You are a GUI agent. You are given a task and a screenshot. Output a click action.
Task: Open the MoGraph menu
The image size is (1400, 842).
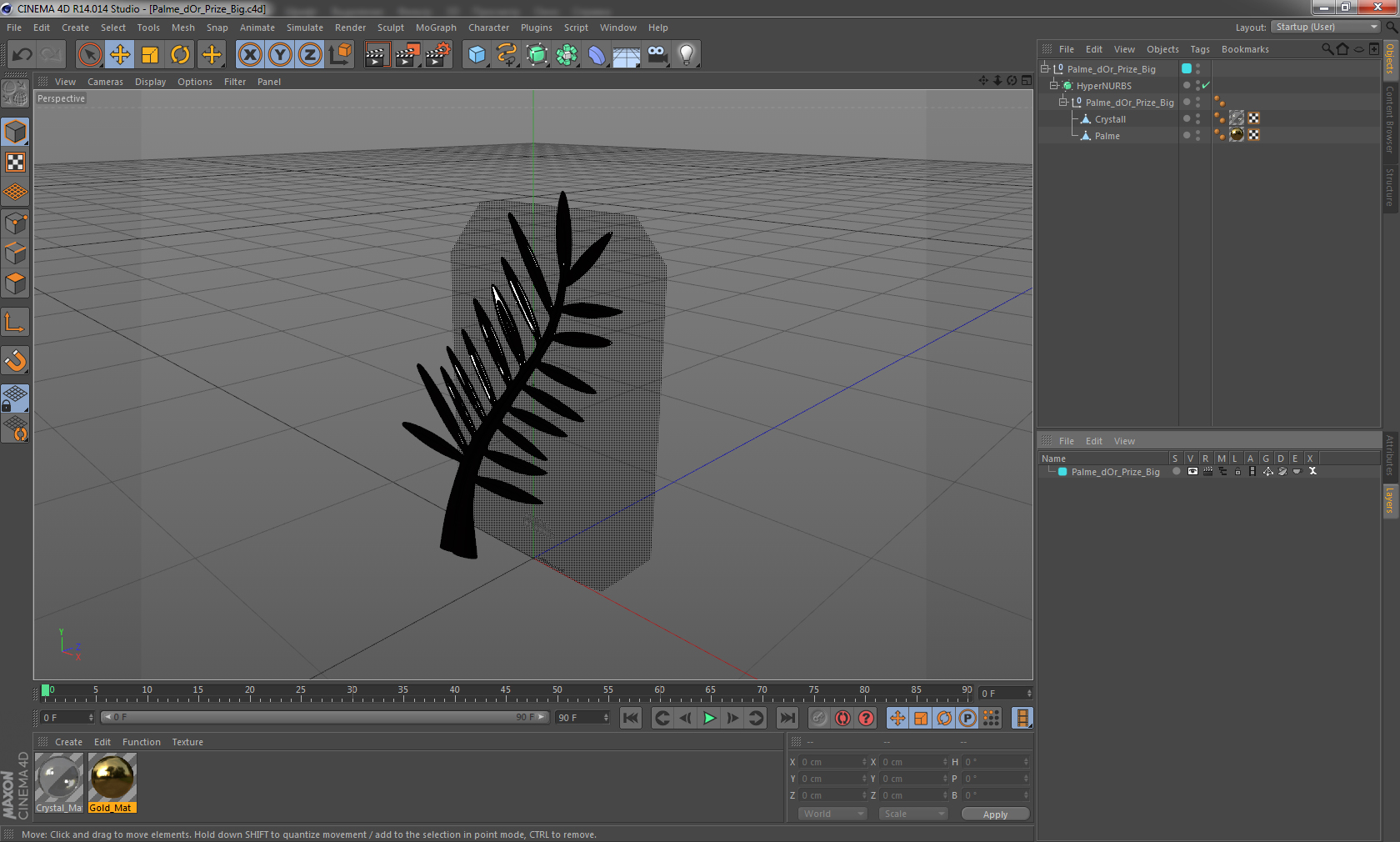(436, 28)
